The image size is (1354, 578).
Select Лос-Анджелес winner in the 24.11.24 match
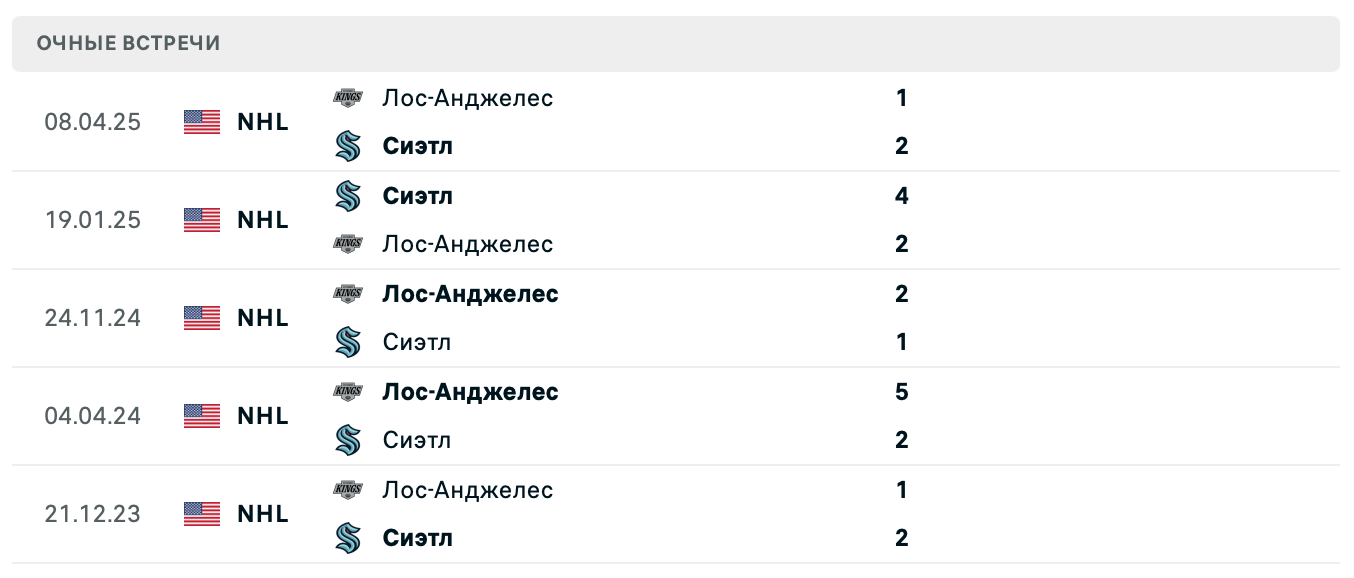point(470,294)
